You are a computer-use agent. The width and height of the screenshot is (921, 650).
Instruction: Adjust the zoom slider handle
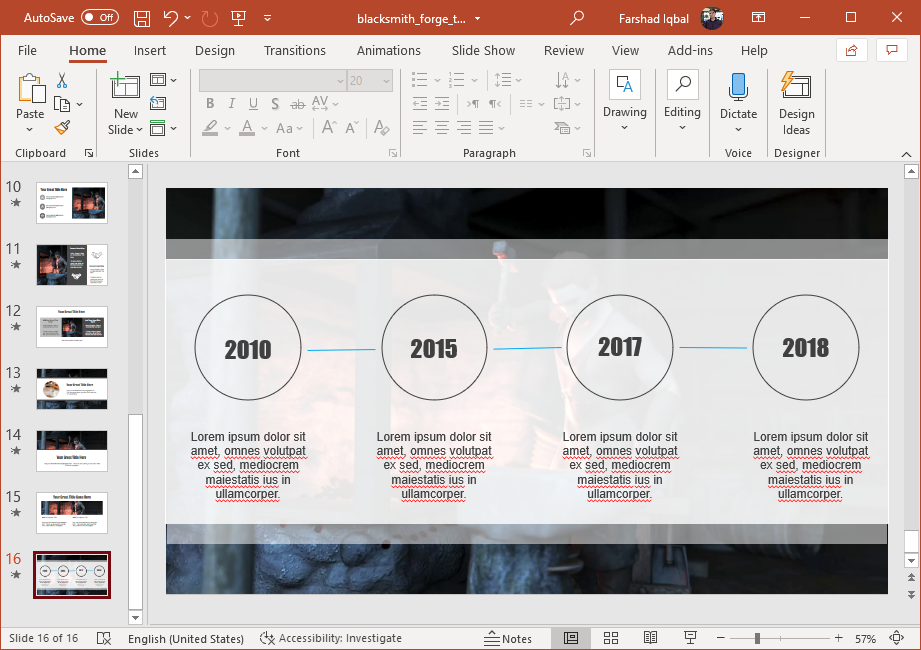(757, 638)
